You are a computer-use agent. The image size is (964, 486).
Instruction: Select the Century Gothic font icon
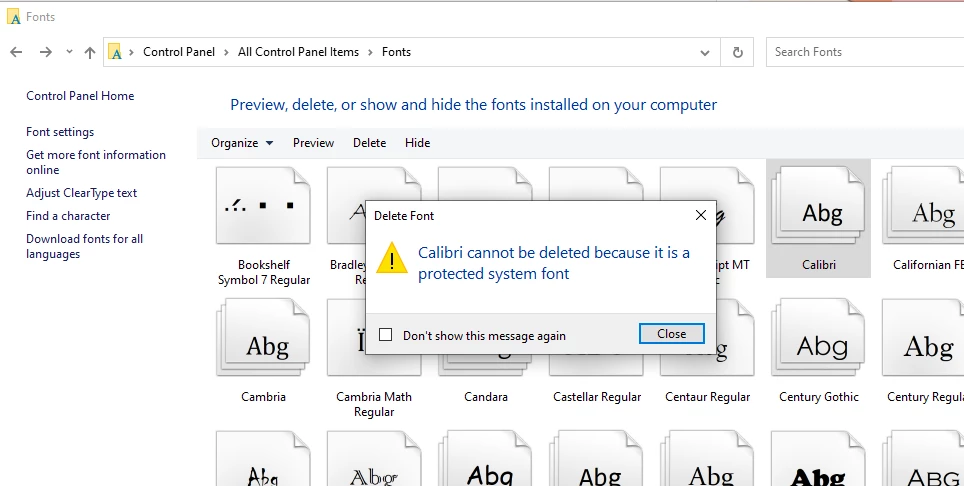tap(818, 338)
